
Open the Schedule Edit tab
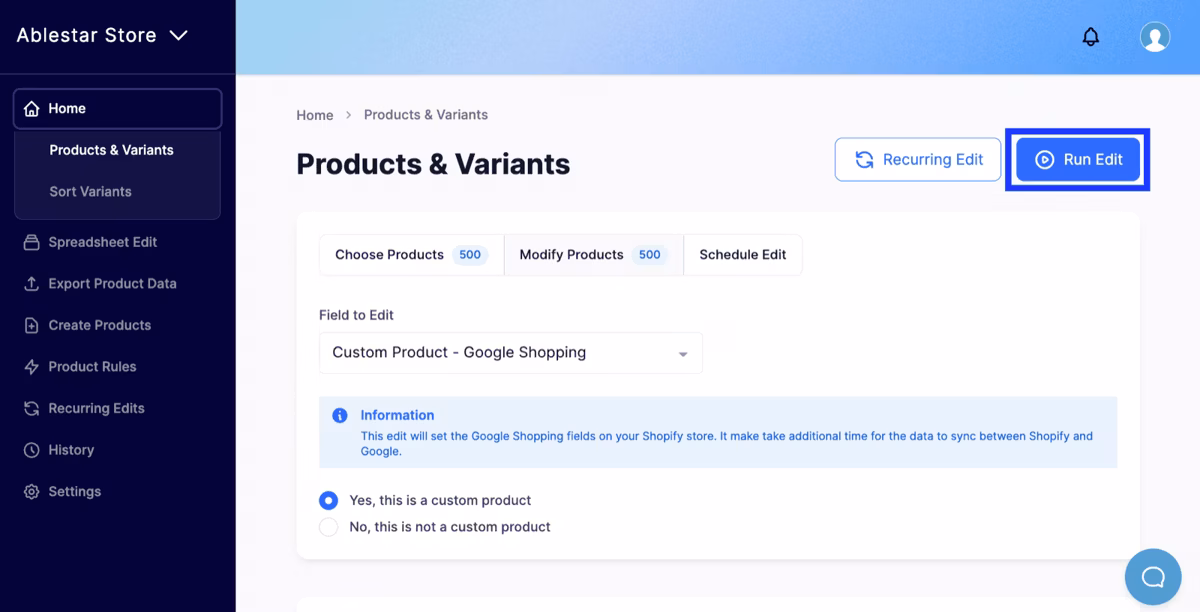[742, 255]
